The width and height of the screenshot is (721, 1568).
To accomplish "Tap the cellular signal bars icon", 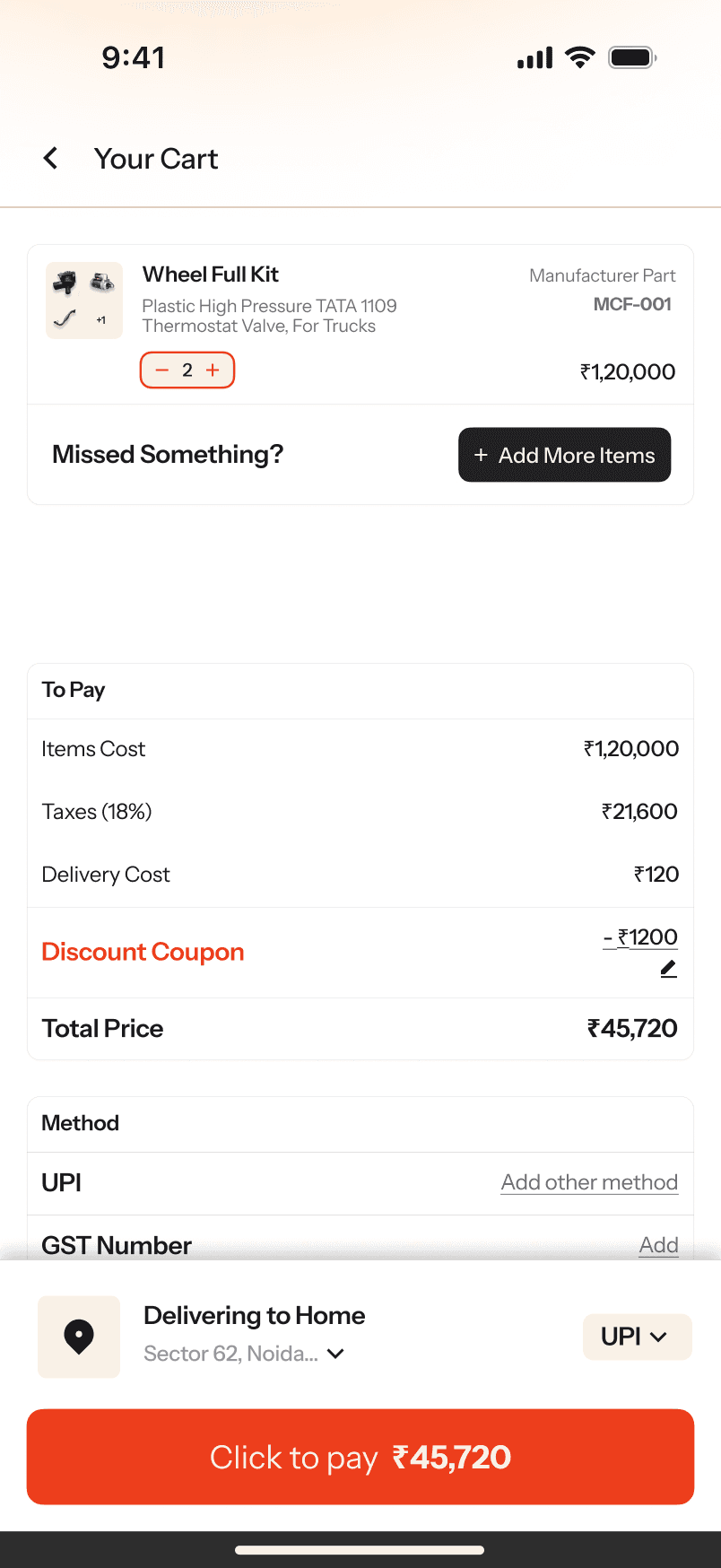I will point(535,58).
